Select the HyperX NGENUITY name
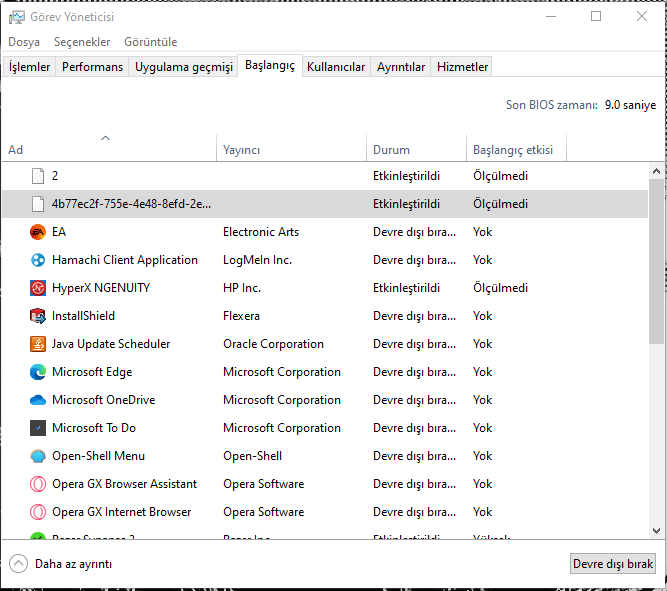The height and width of the screenshot is (591, 667). click(101, 288)
